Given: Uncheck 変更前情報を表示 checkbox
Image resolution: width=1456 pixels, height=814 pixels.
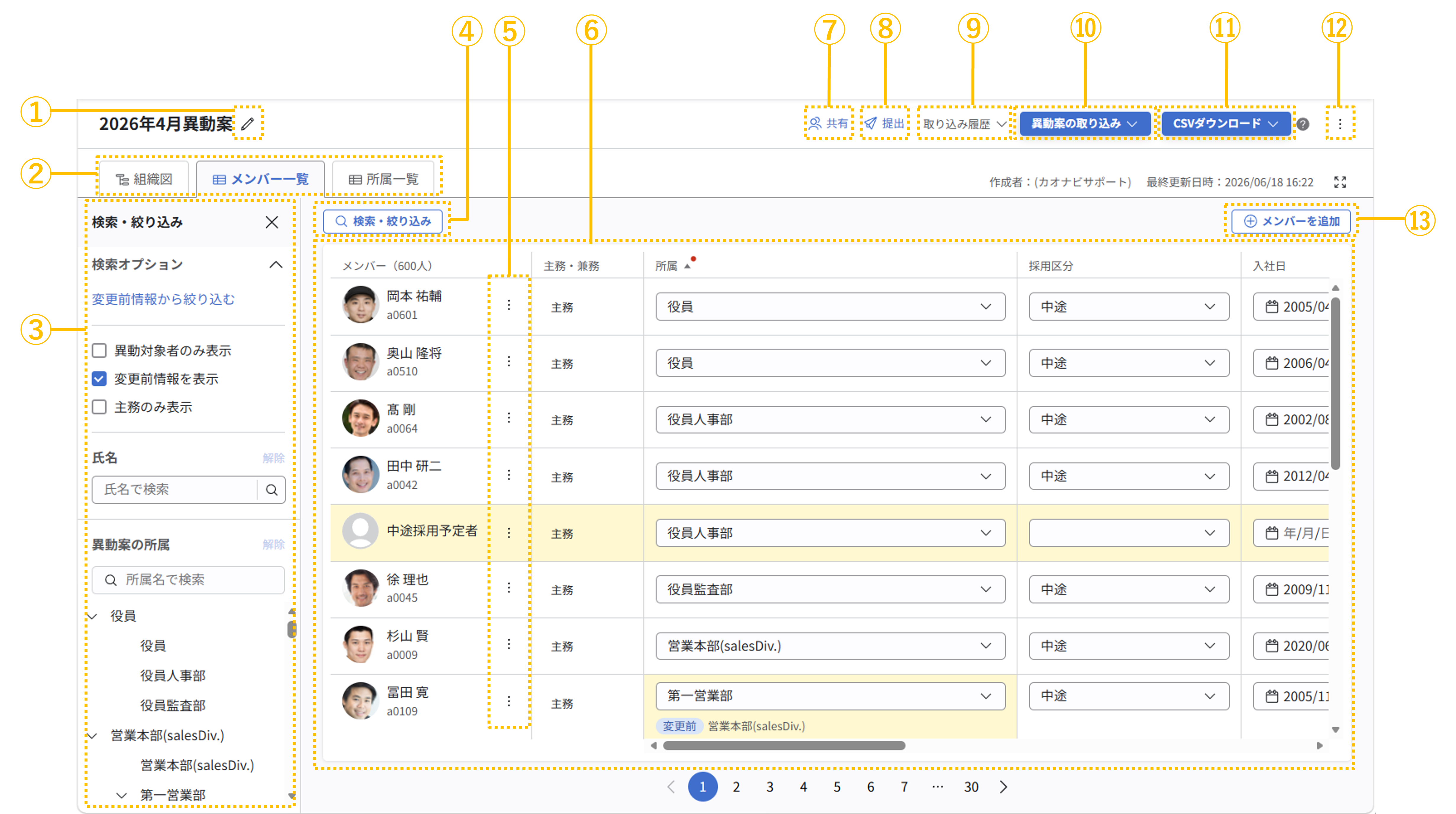Looking at the screenshot, I should tap(99, 379).
